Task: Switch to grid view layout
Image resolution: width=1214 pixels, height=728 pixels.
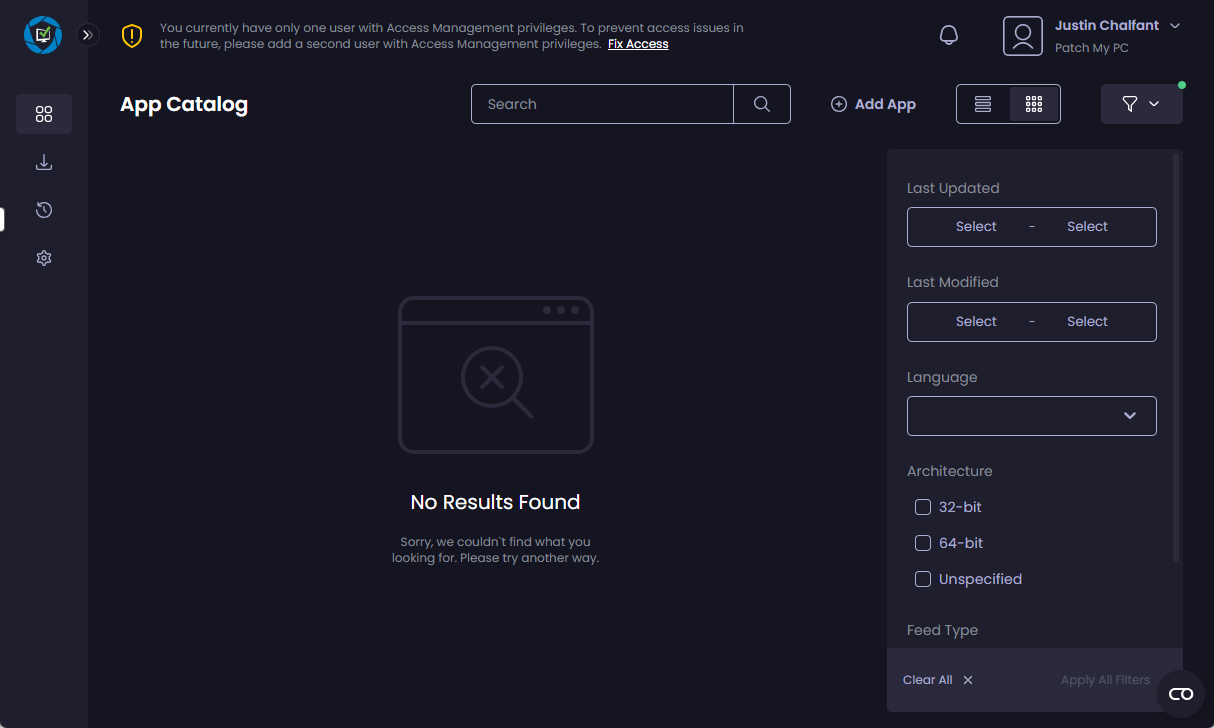Action: pos(1034,104)
